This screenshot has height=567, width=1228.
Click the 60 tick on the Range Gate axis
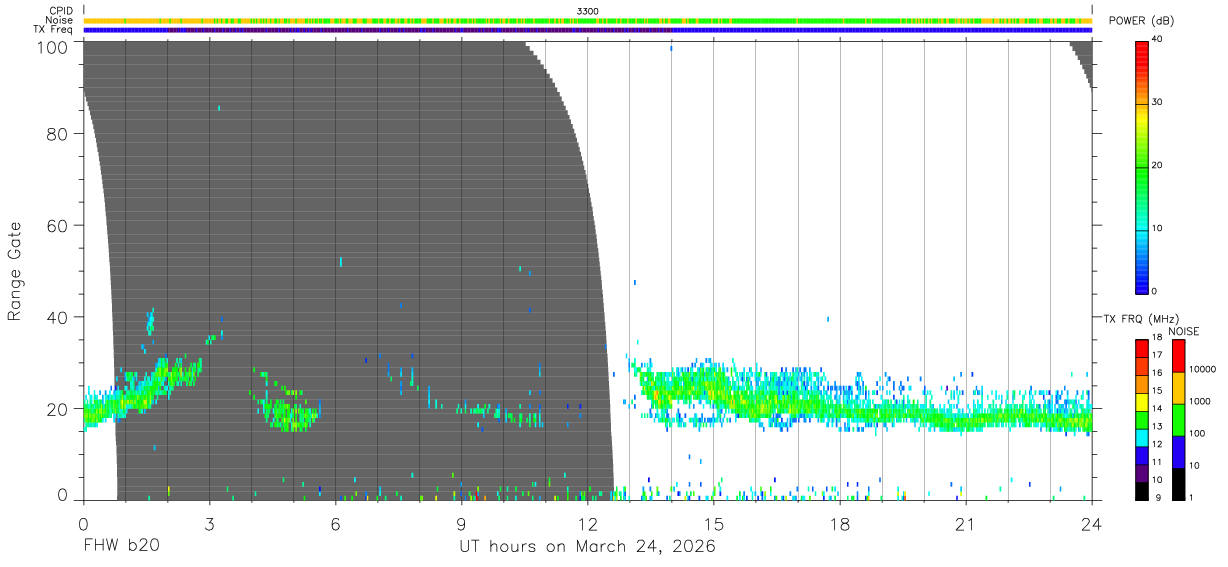coord(59,225)
